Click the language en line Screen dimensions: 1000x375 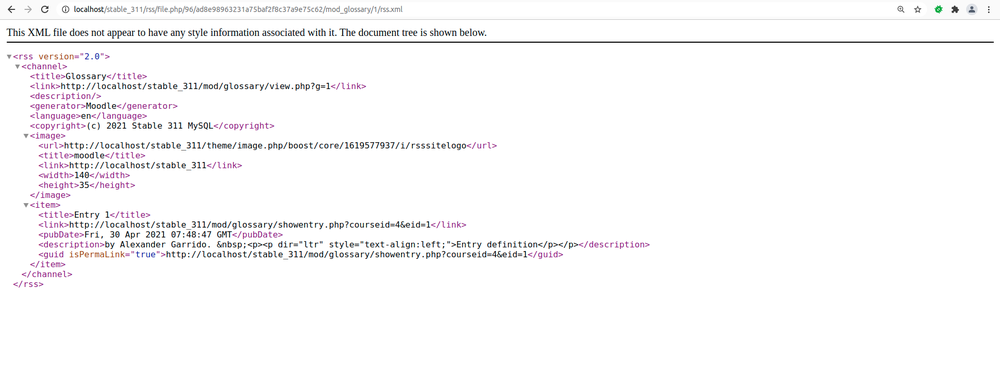(x=88, y=116)
